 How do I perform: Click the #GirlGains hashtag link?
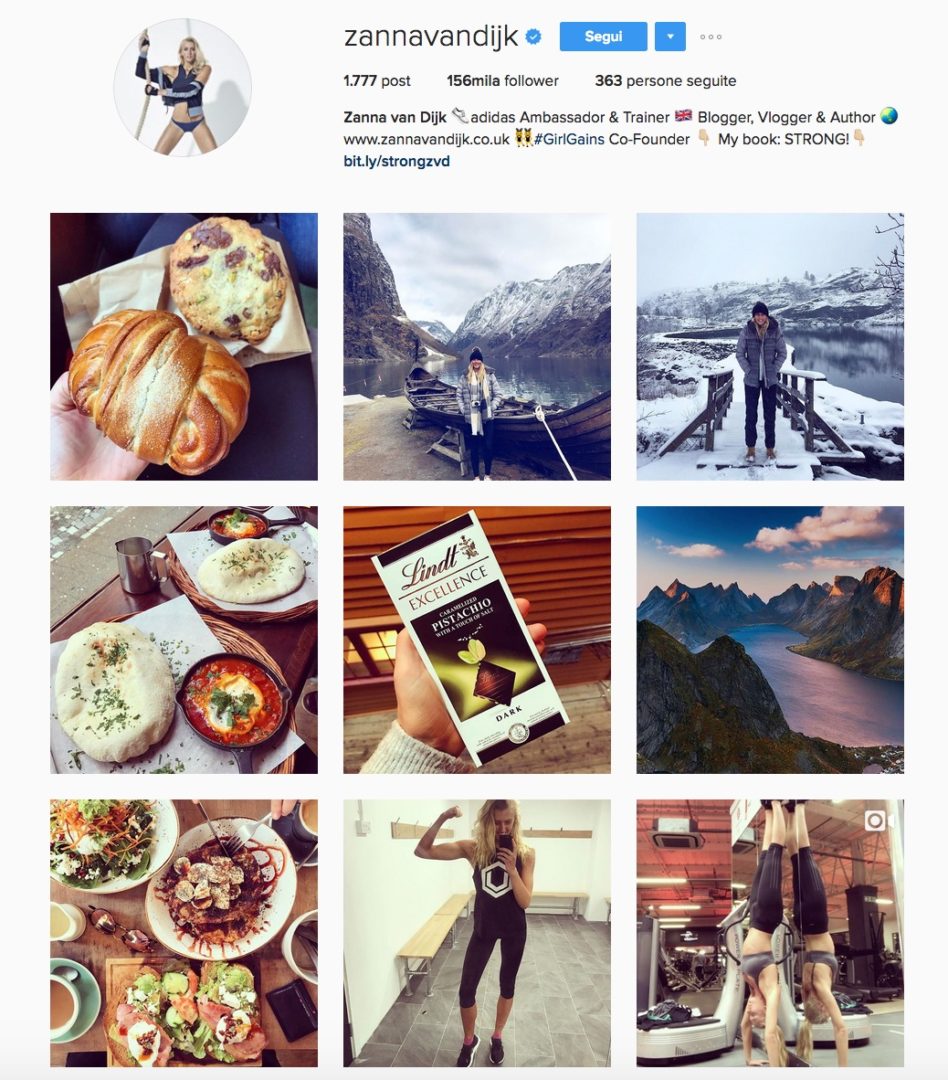(x=569, y=139)
